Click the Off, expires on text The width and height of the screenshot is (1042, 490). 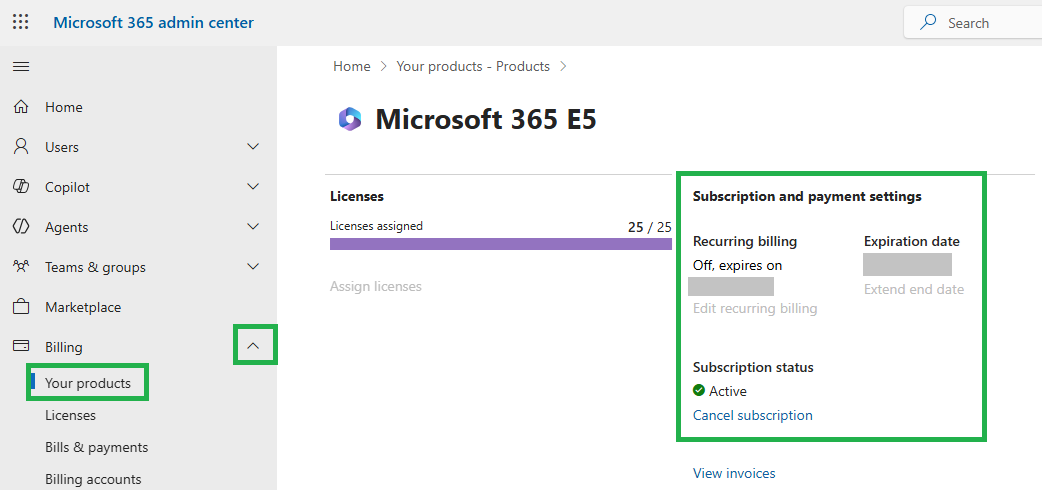[737, 265]
